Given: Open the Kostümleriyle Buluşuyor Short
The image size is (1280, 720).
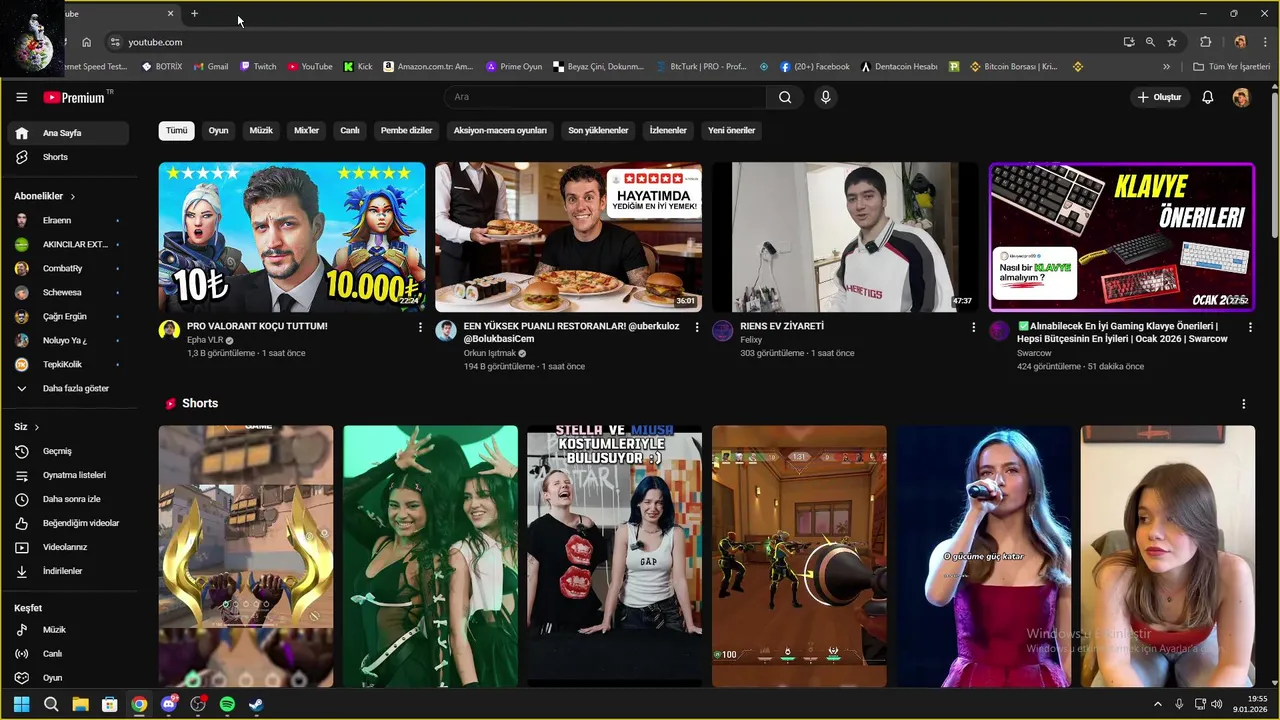Looking at the screenshot, I should pos(614,556).
